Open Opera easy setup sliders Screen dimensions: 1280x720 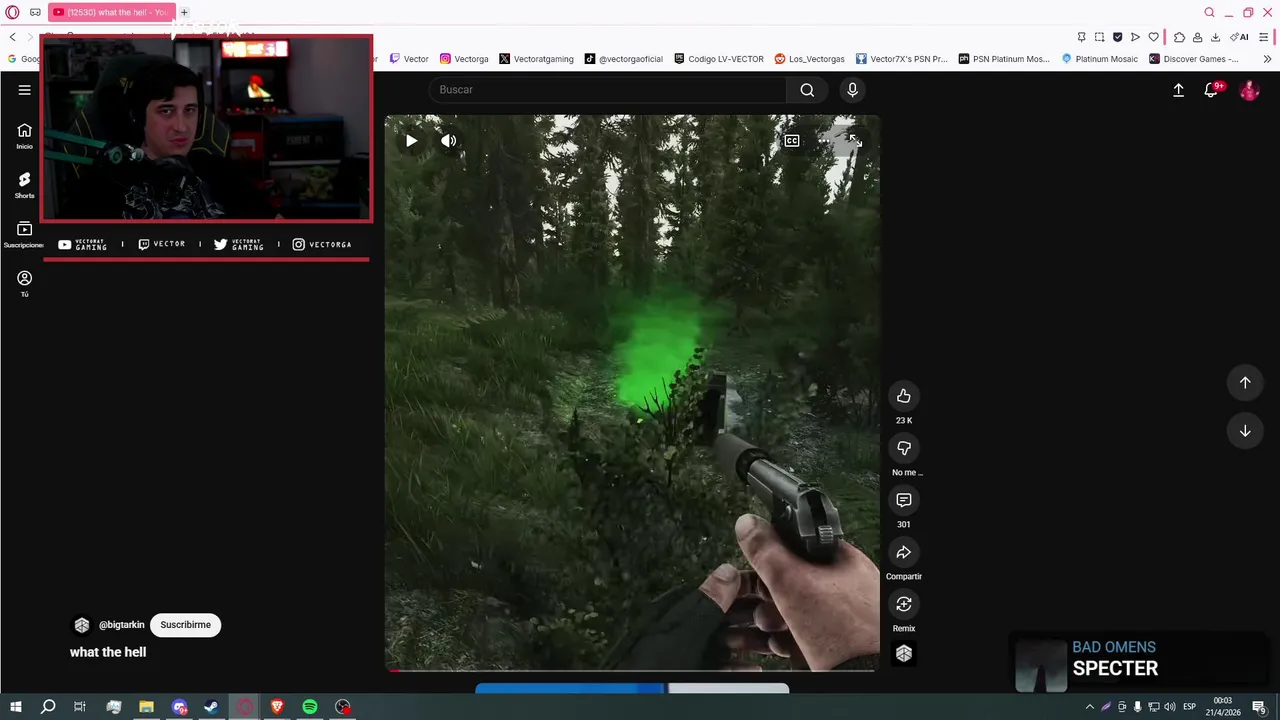(1265, 37)
